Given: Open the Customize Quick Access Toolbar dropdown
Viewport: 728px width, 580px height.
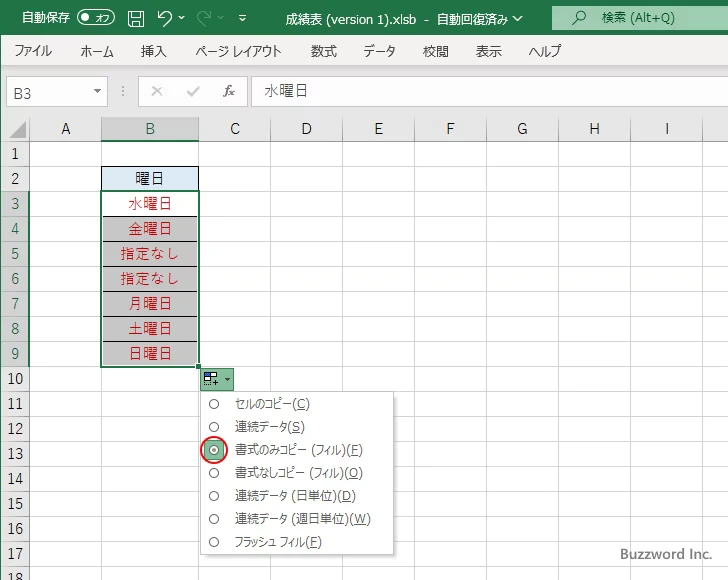Looking at the screenshot, I should (242, 19).
